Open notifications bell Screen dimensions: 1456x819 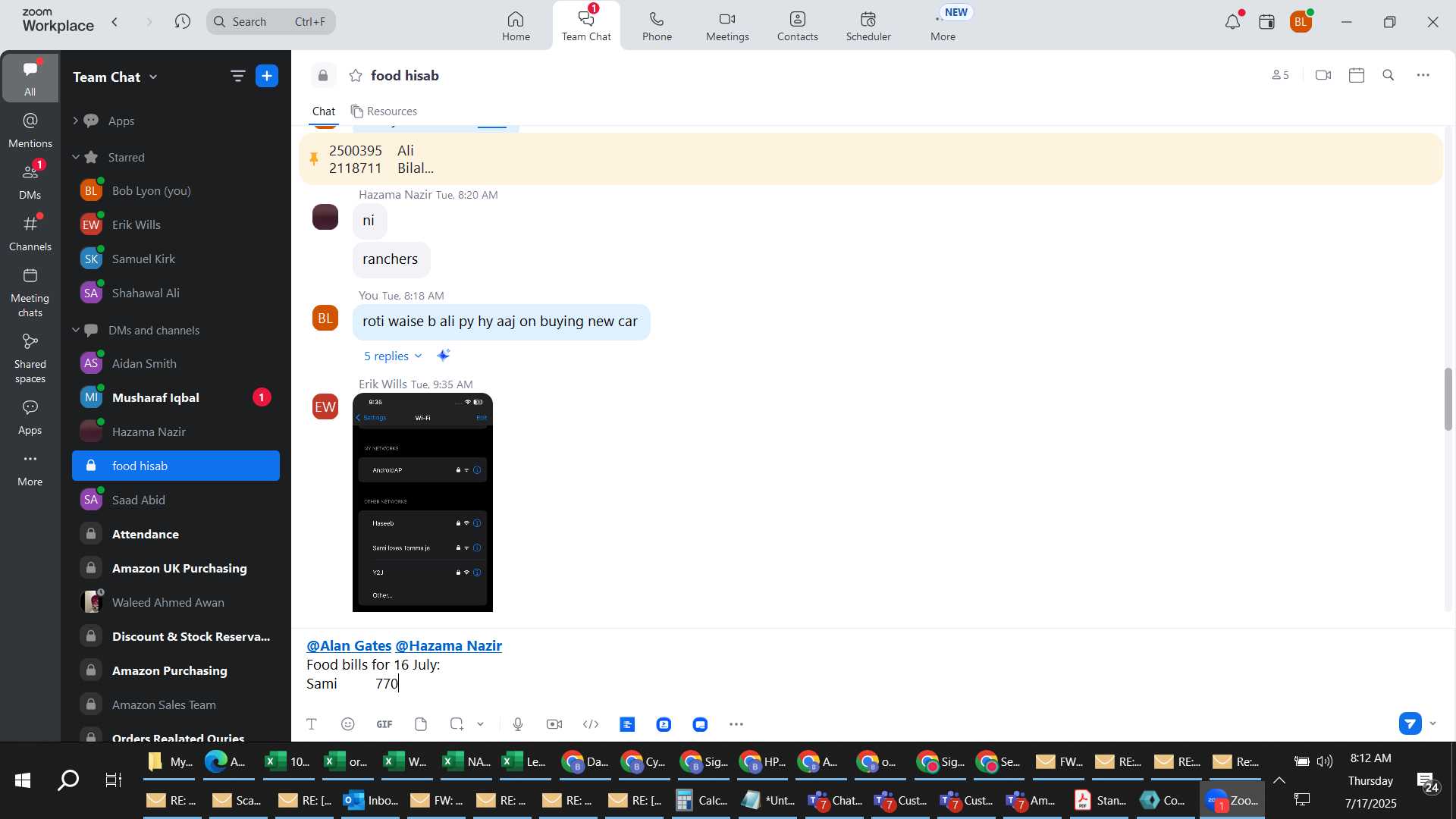coord(1232,22)
